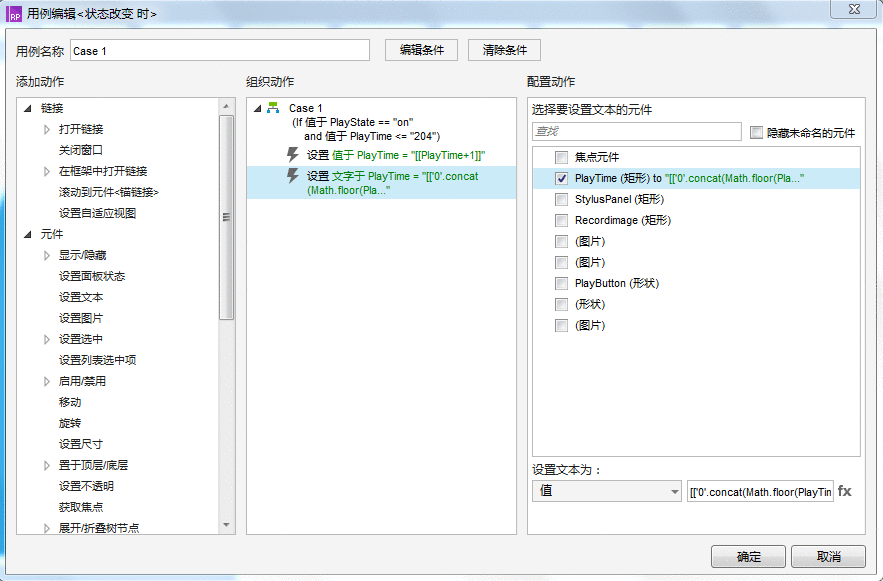The height and width of the screenshot is (581, 883).
Task: Collapse the 元件 action group
Action: pos(28,234)
